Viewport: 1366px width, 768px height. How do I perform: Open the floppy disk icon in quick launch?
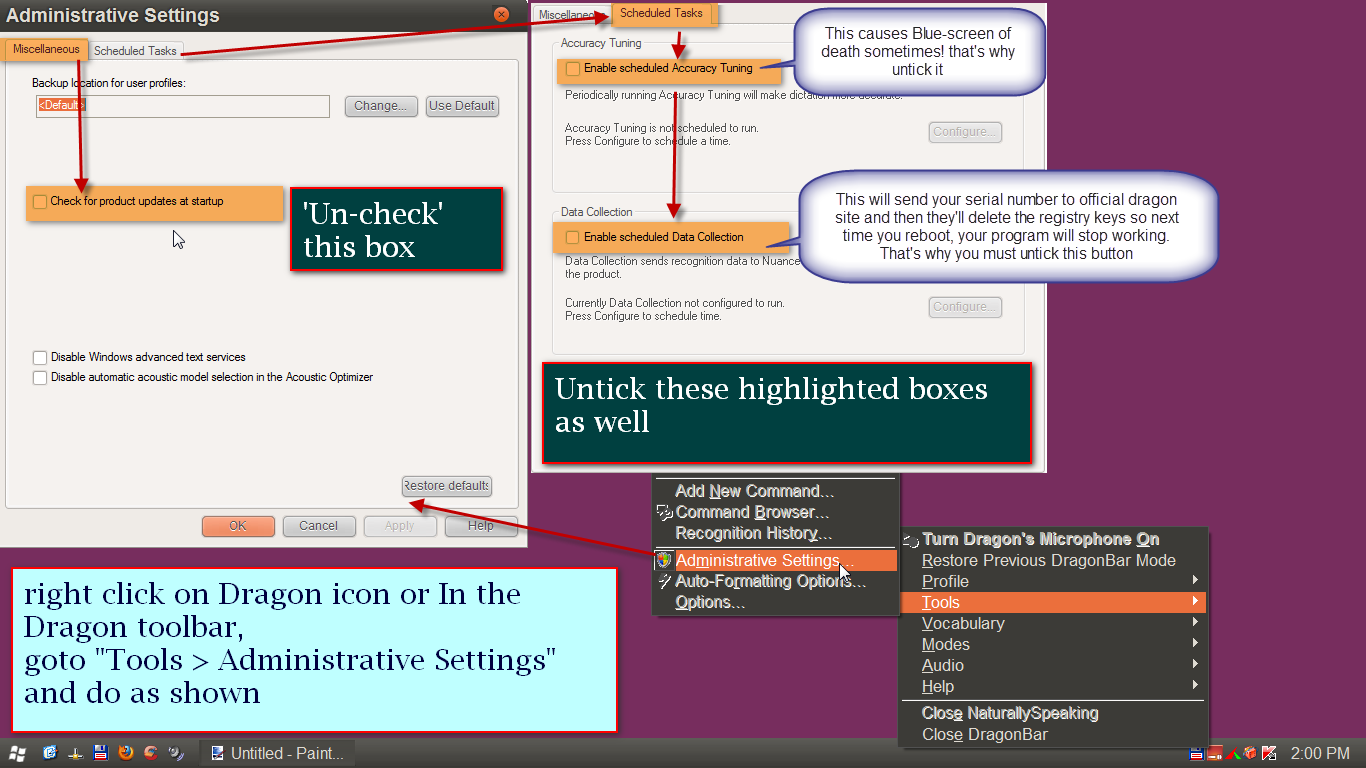point(100,753)
